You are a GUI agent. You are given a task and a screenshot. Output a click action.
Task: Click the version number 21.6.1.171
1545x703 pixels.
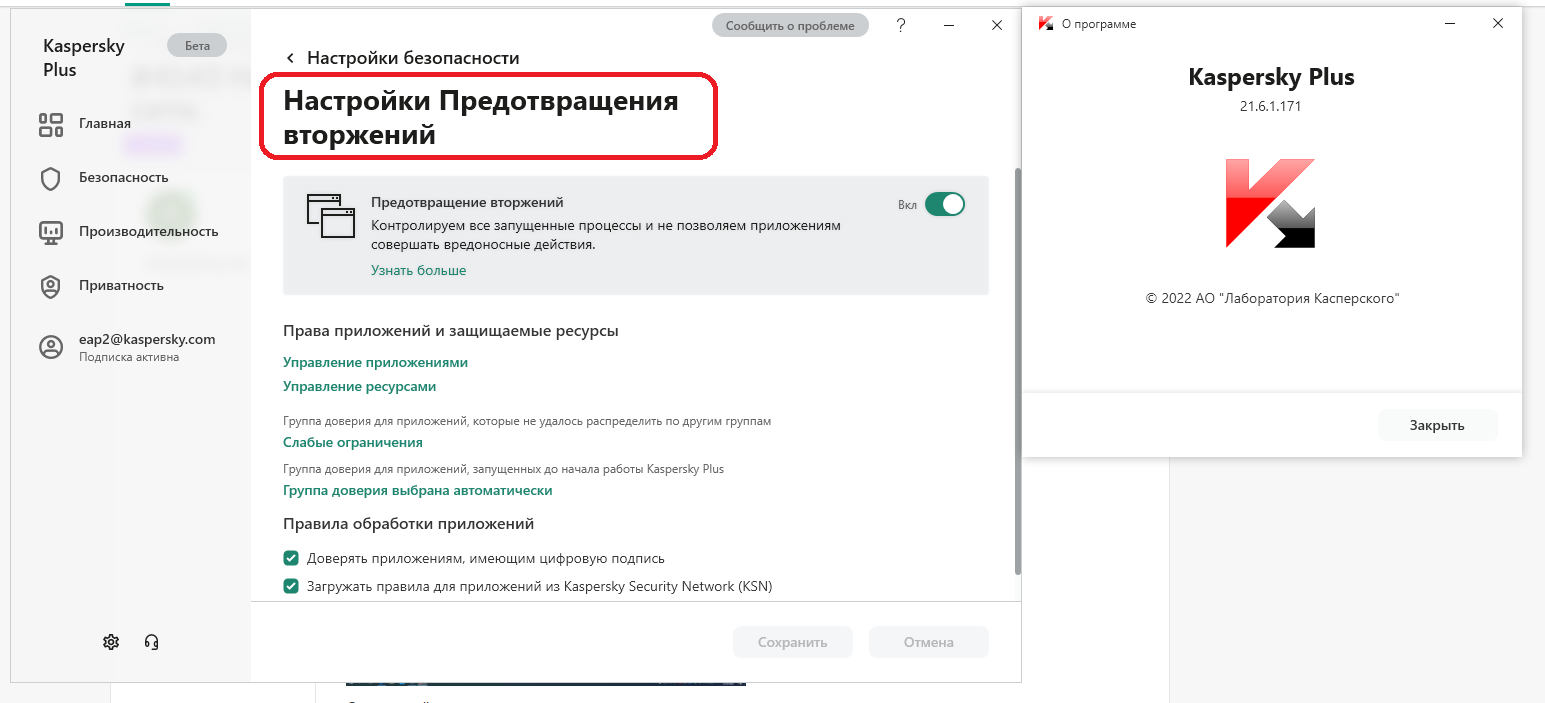coord(1270,106)
